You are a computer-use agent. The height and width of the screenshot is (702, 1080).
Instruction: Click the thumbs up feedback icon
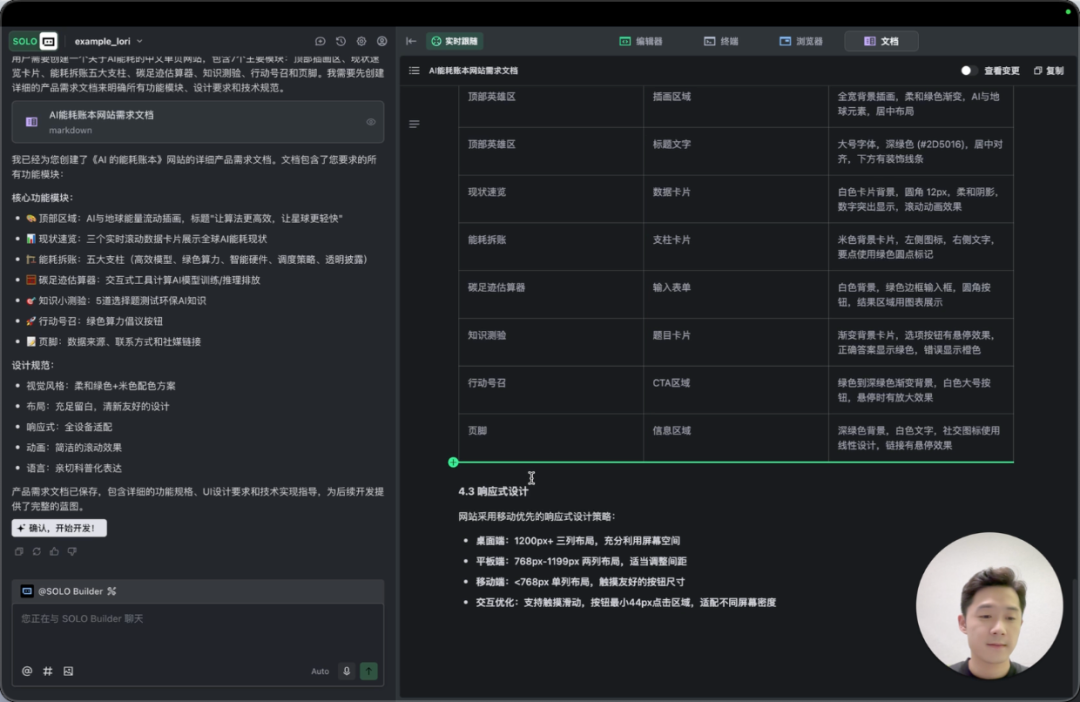pos(54,551)
